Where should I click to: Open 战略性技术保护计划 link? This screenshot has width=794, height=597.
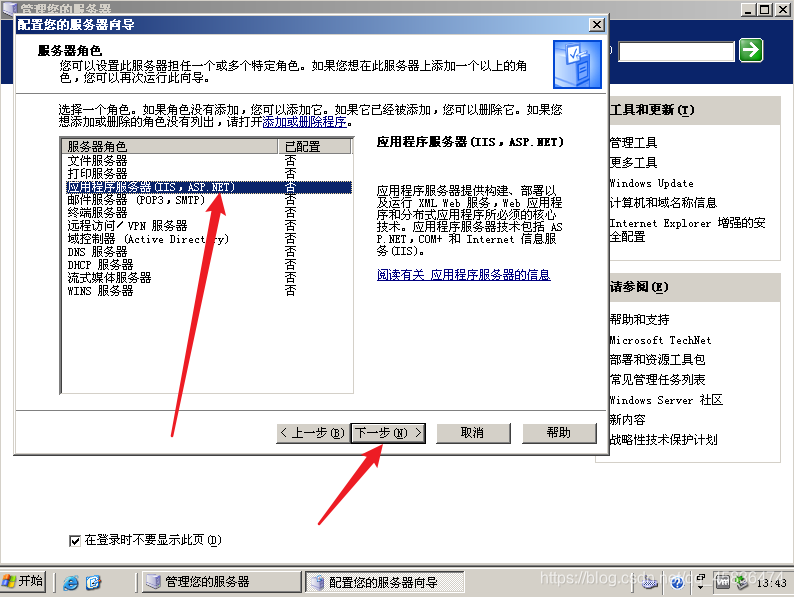point(663,440)
